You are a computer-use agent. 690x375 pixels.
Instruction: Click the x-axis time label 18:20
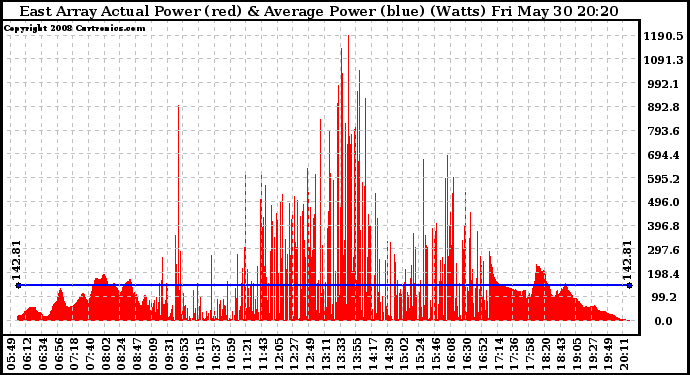coord(546,354)
